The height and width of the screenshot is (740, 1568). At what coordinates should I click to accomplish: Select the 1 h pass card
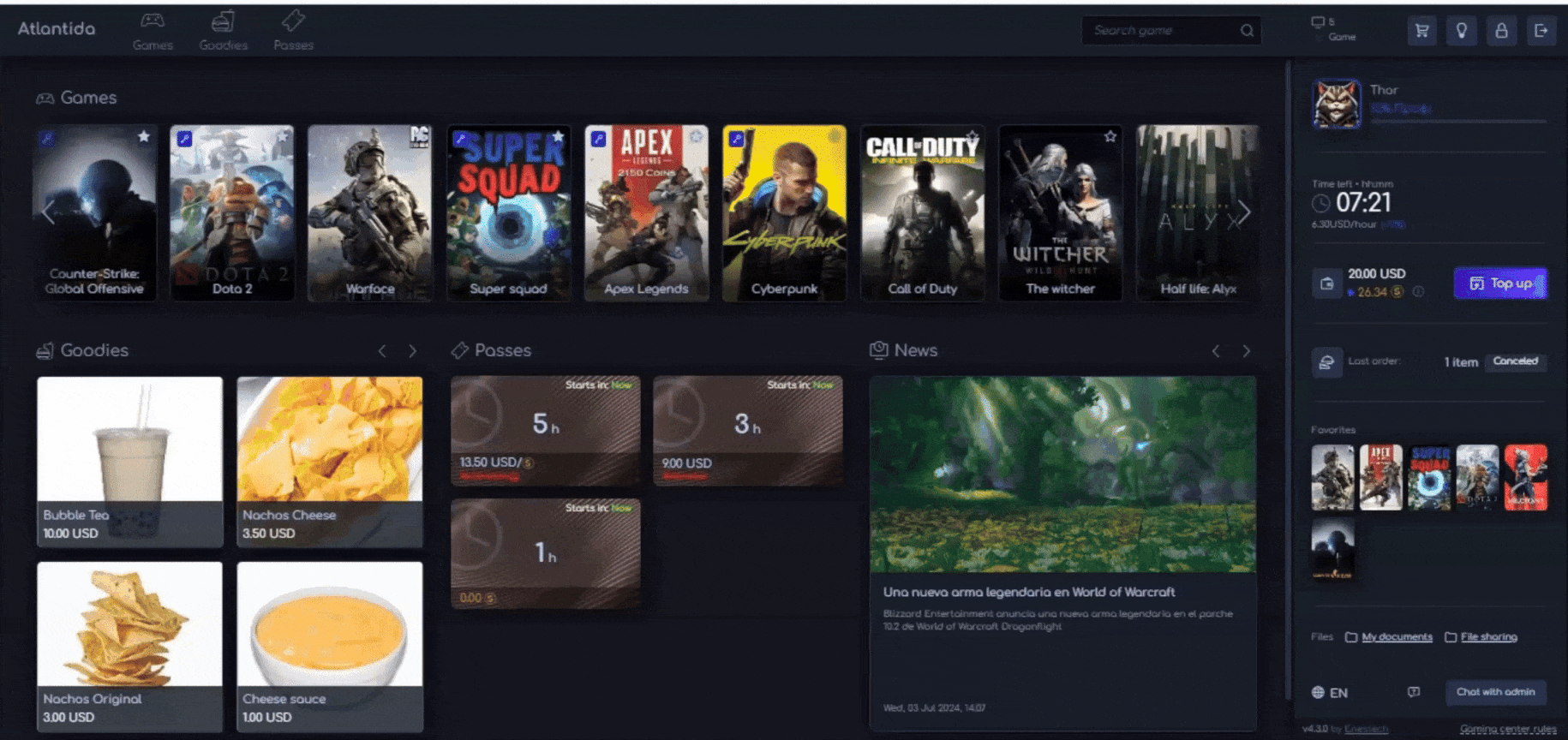point(546,553)
